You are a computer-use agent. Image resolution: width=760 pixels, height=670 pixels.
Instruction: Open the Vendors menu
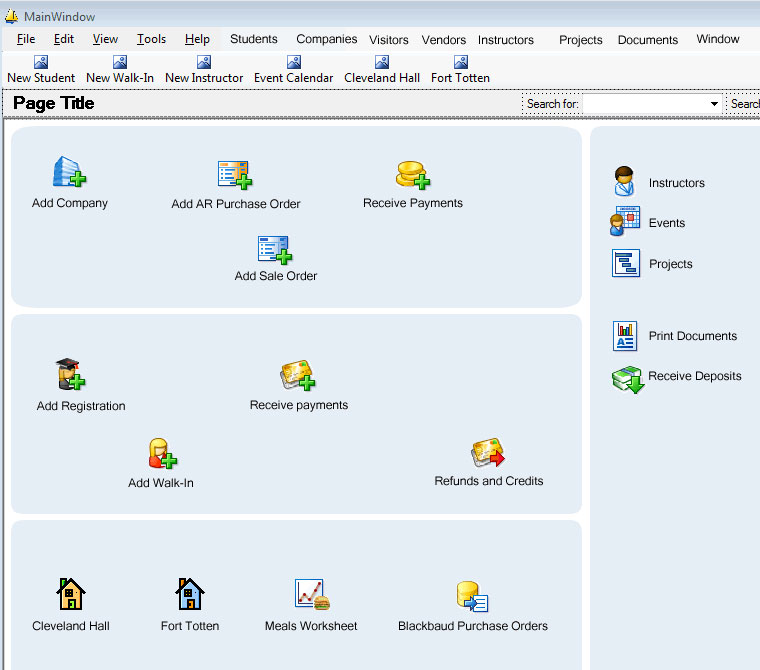[x=443, y=40]
